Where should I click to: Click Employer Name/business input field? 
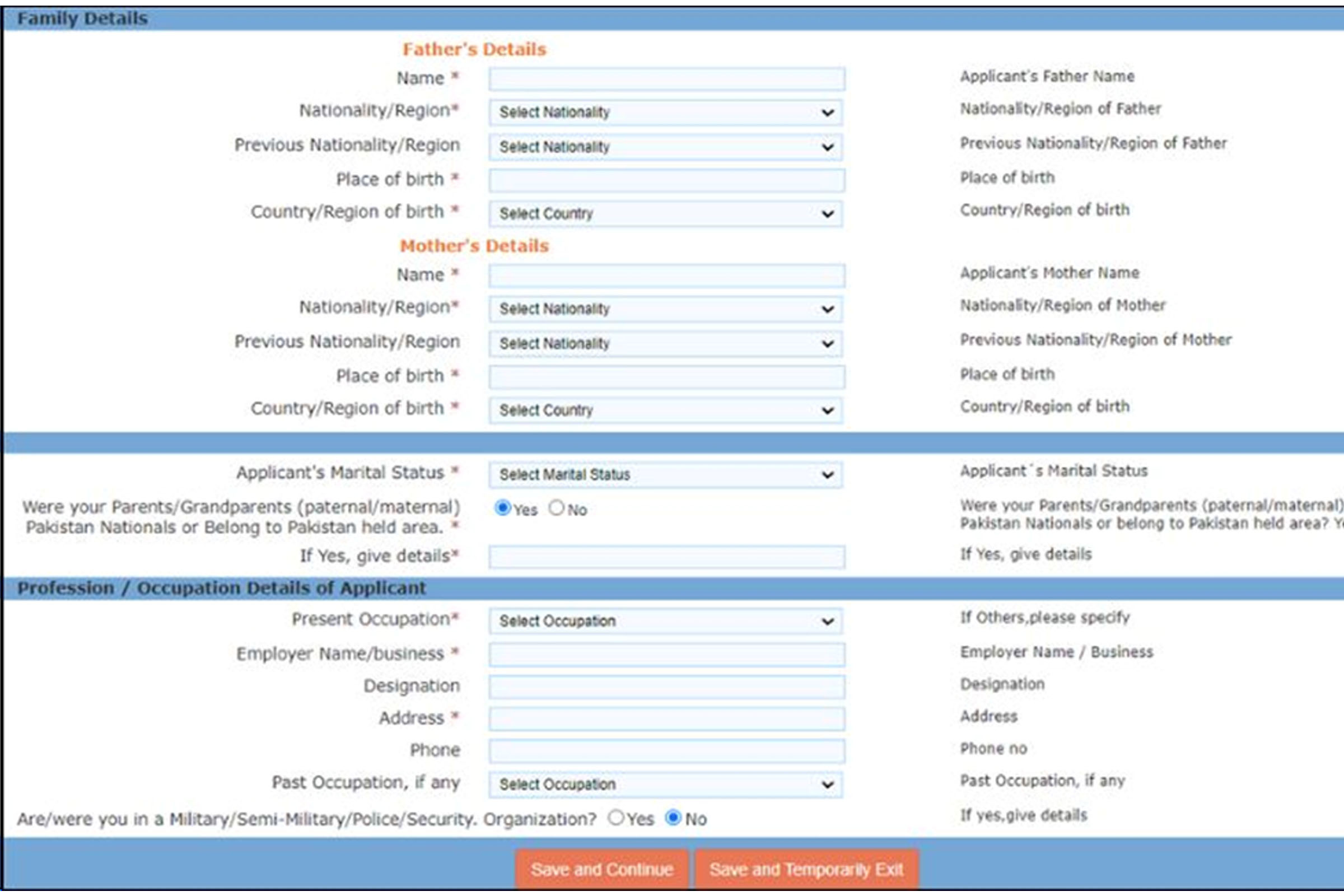666,654
